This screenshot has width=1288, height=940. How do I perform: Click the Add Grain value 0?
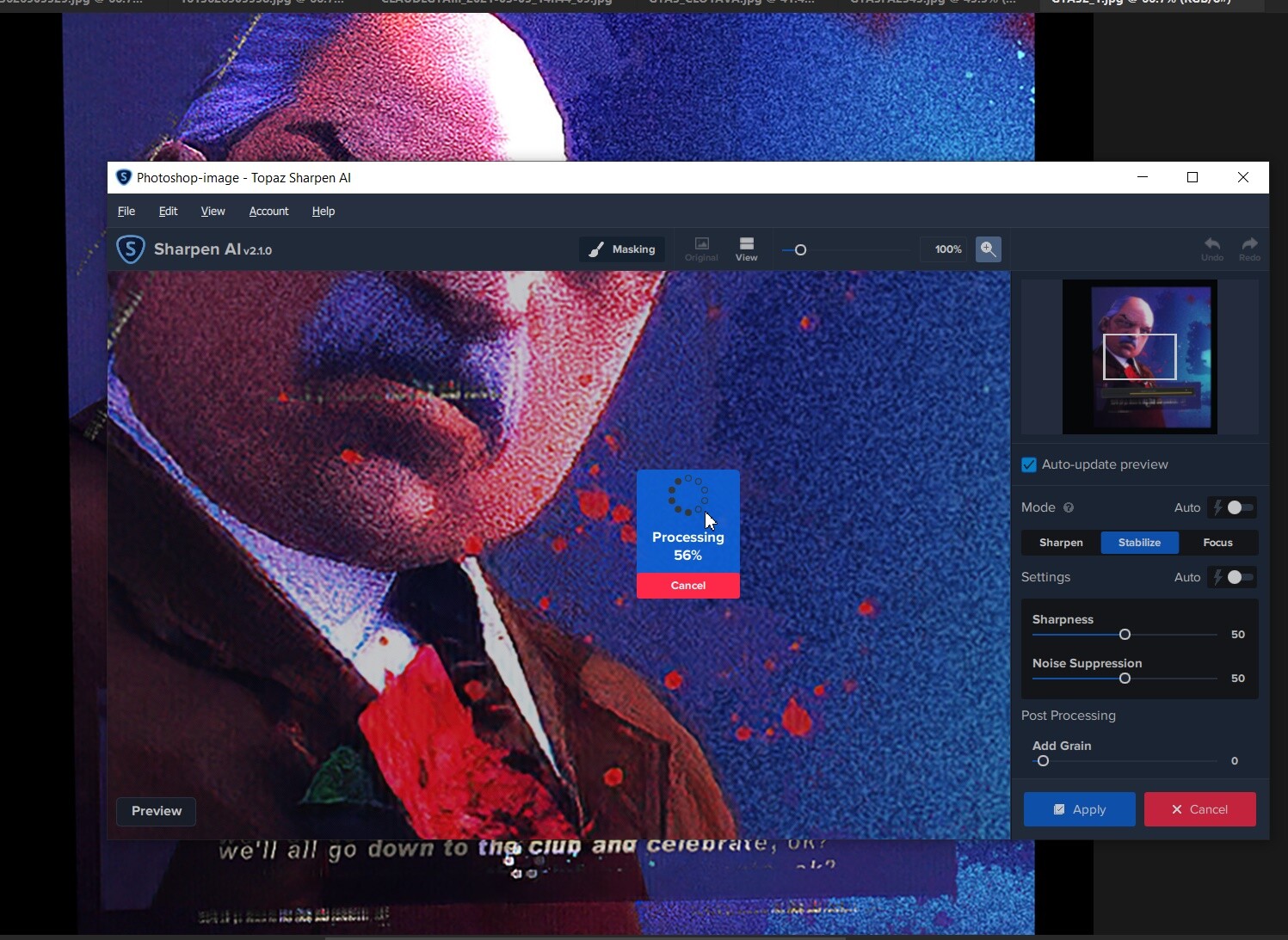1235,761
